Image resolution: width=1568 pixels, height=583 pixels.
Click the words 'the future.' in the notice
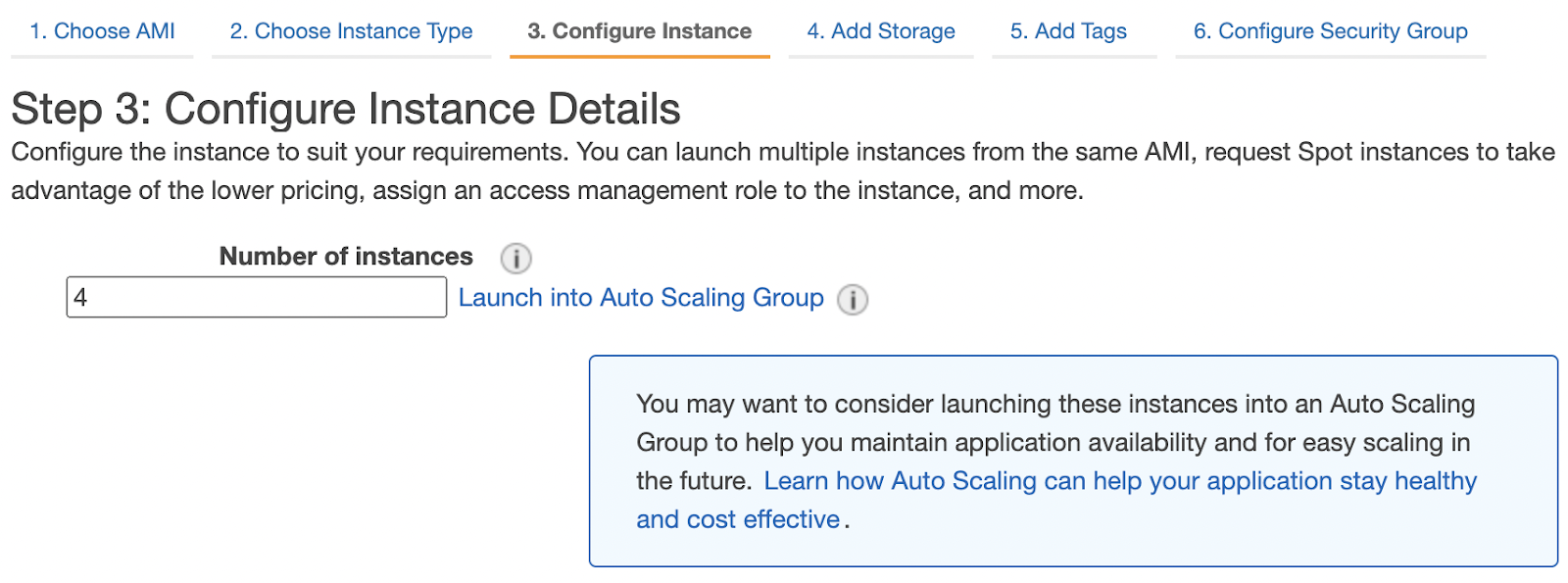(693, 481)
